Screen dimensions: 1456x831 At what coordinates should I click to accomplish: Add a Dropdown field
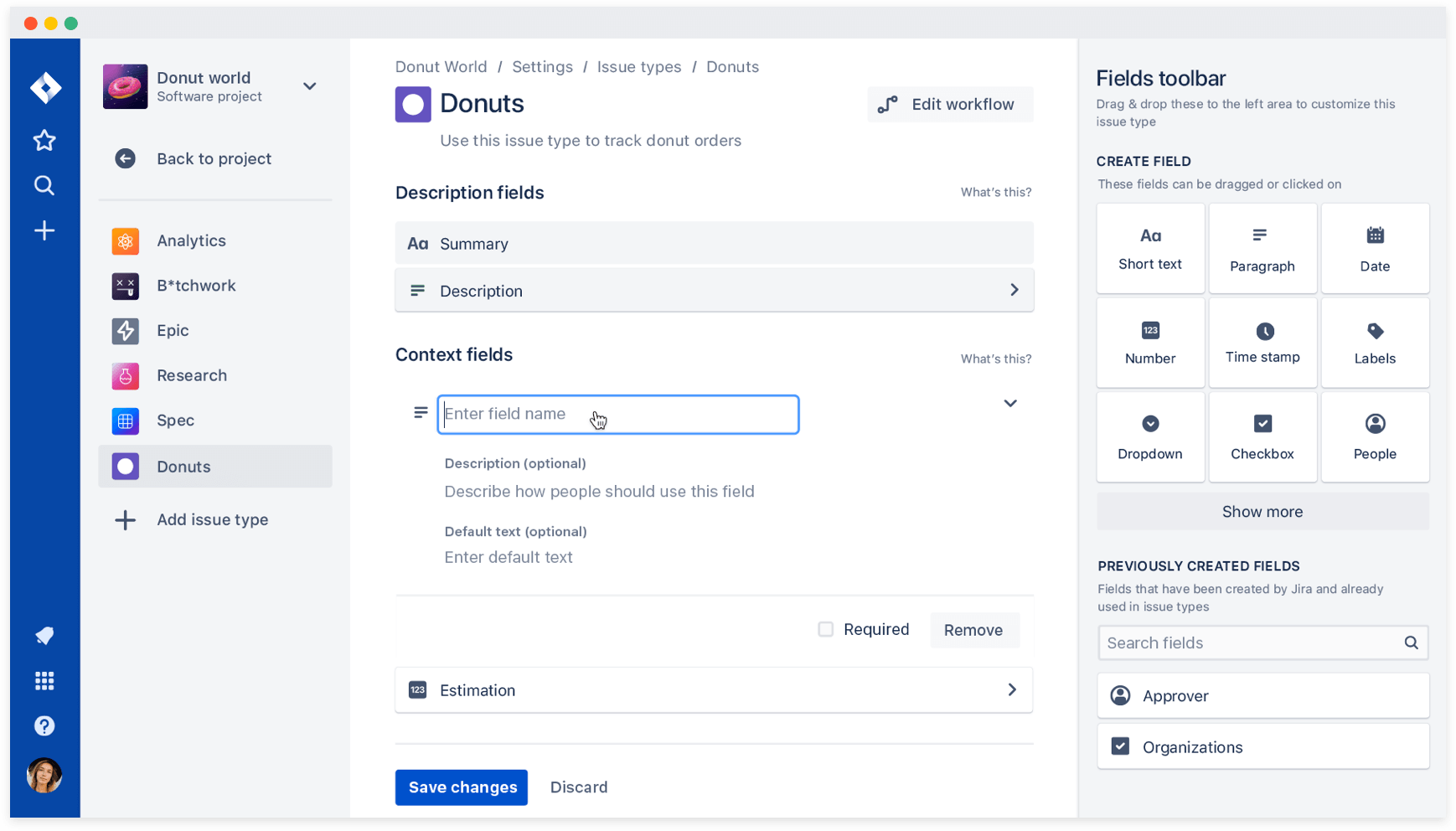[x=1150, y=437]
